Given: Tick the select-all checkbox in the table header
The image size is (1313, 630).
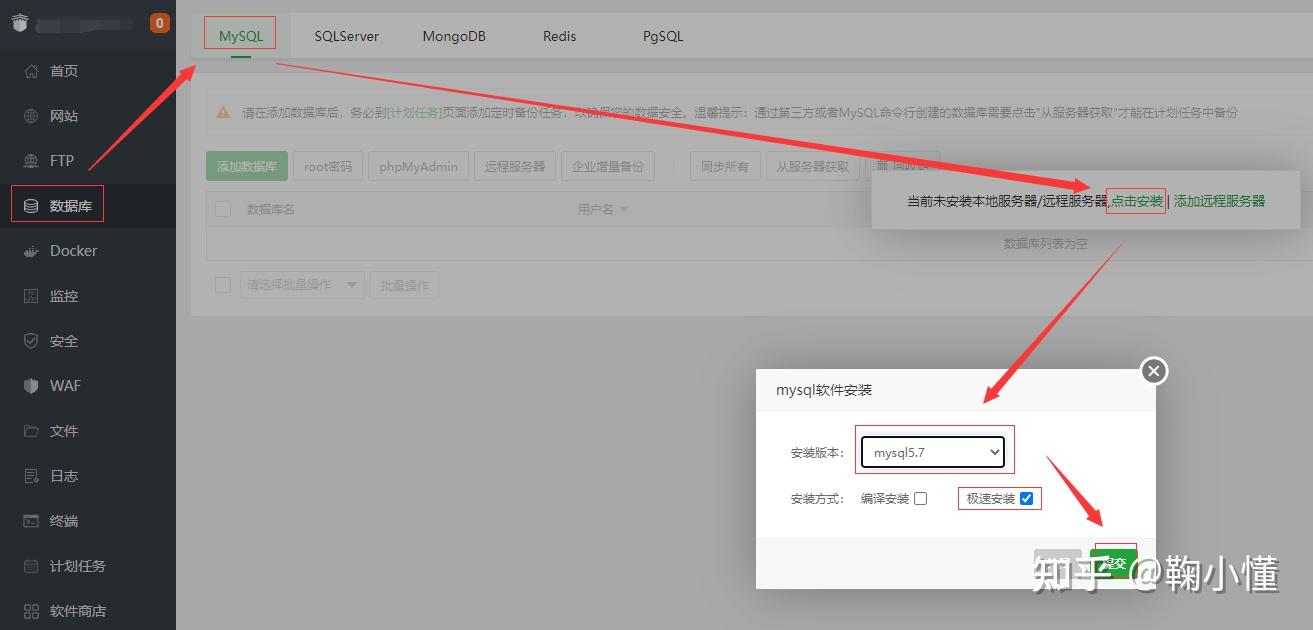Looking at the screenshot, I should coord(223,209).
